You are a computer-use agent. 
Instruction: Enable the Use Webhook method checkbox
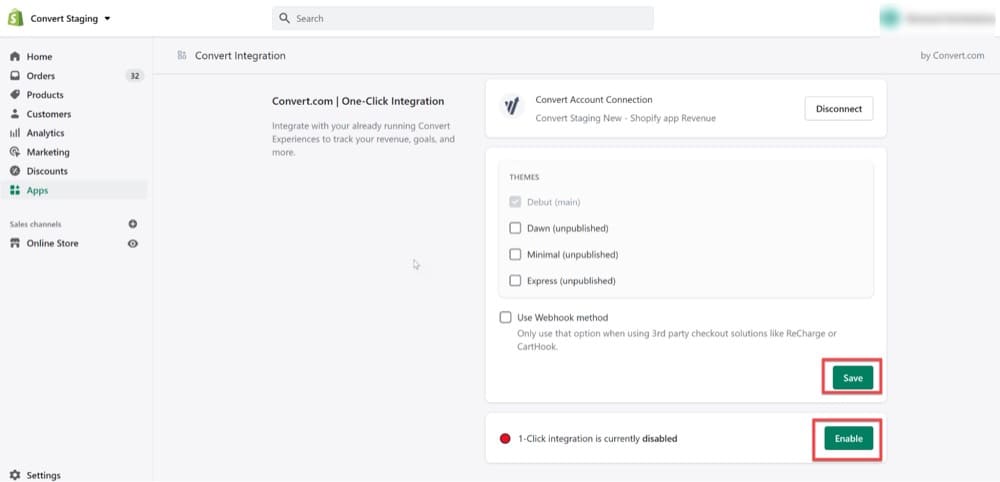click(506, 318)
